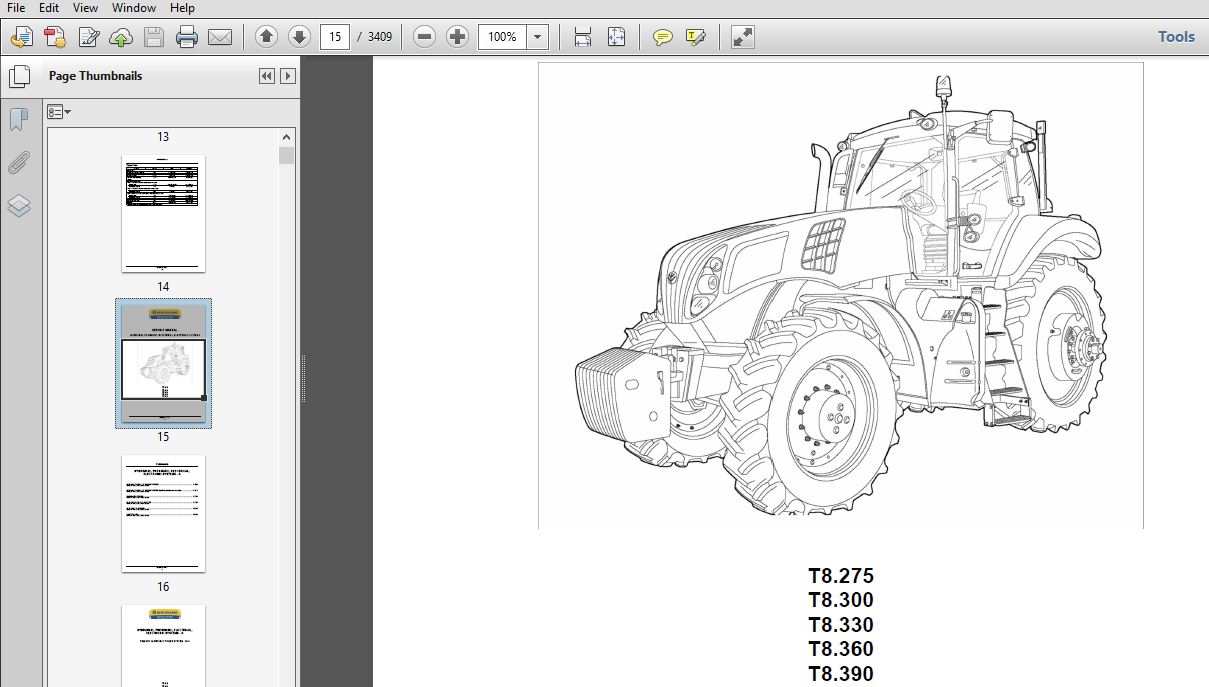
Task: Open the Window menu
Action: [133, 8]
